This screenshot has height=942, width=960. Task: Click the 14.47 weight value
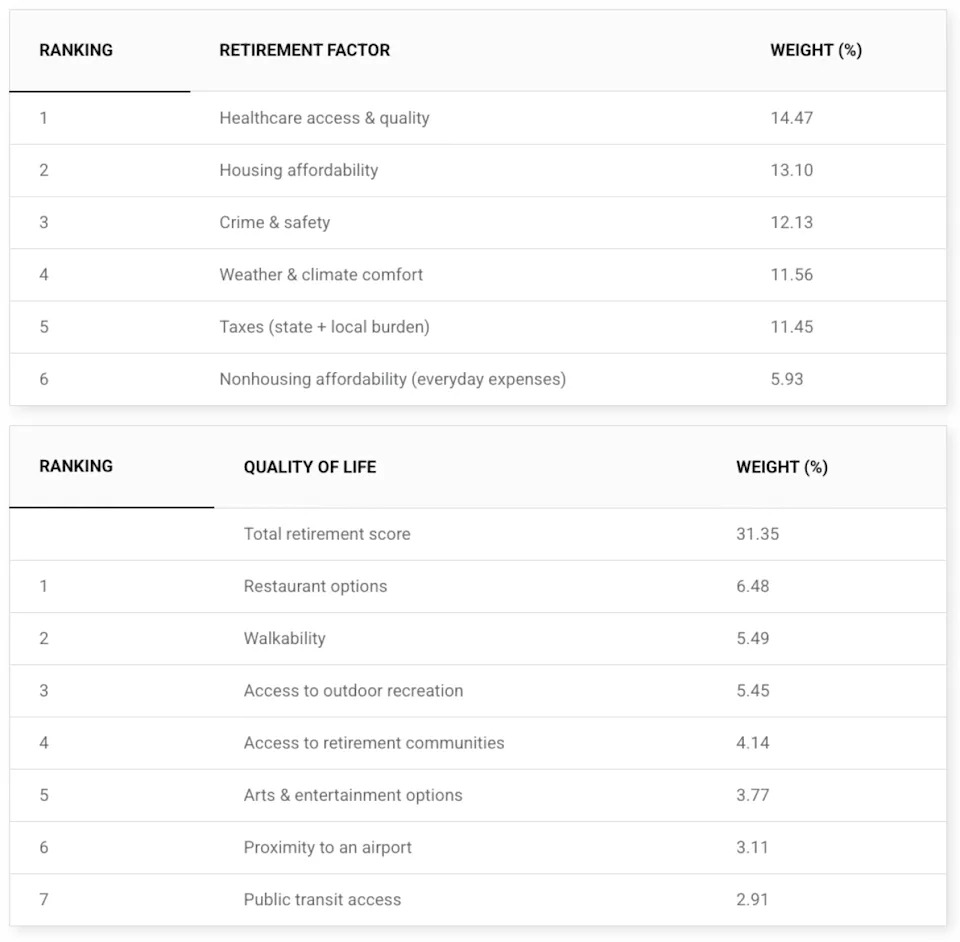pyautogui.click(x=791, y=118)
